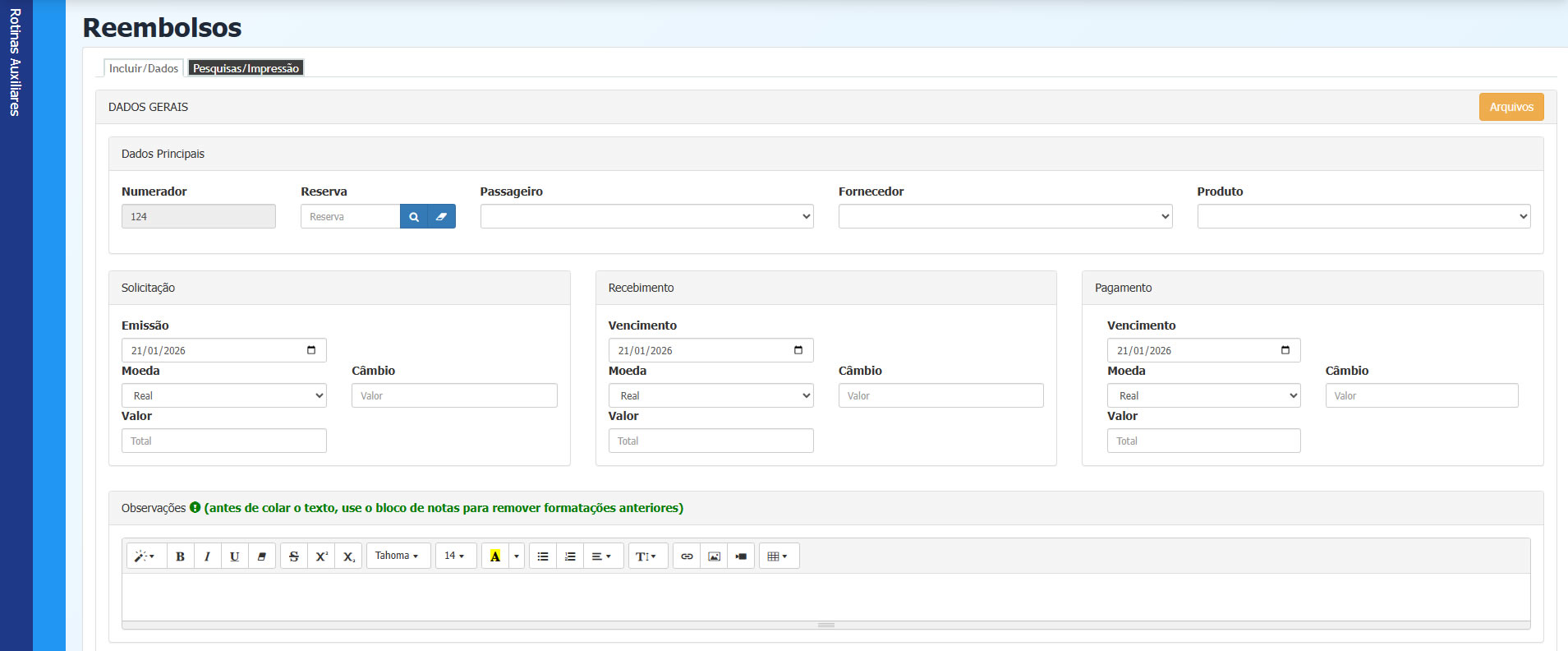Screen dimensions: 1568x651
Task: Toggle italic formatting in the editor
Action: tap(207, 556)
